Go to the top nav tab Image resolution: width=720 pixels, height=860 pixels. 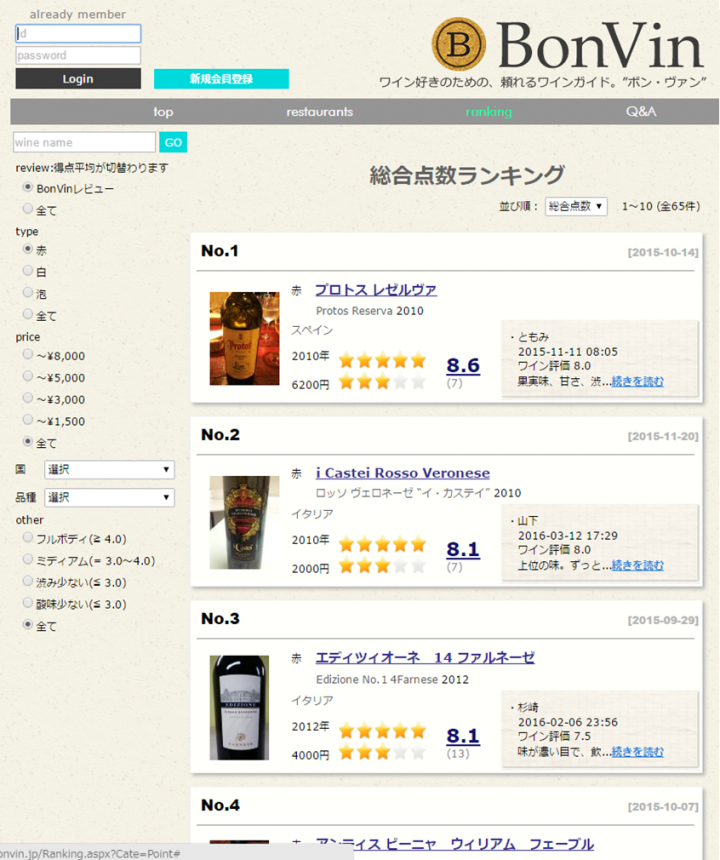[x=163, y=112]
